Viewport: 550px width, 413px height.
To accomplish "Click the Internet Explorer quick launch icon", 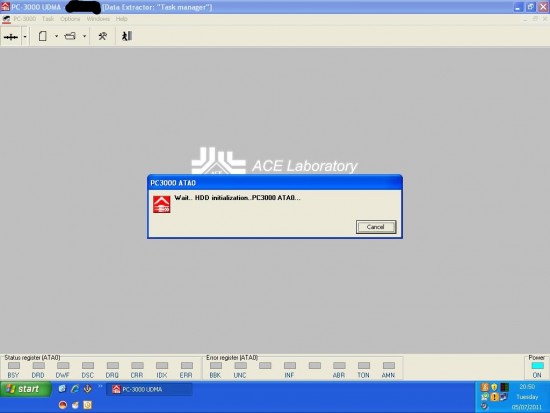I will 75,389.
